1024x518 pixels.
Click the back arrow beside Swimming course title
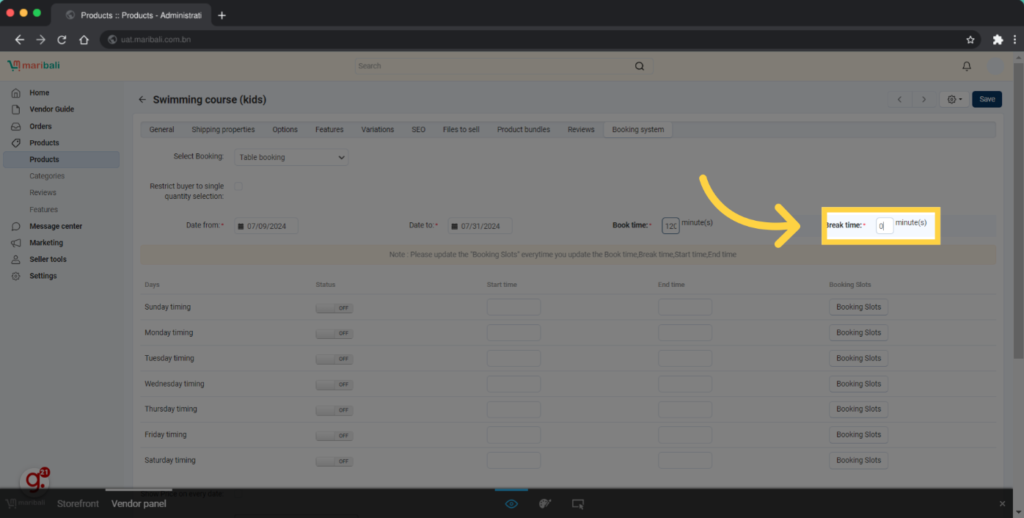point(142,100)
